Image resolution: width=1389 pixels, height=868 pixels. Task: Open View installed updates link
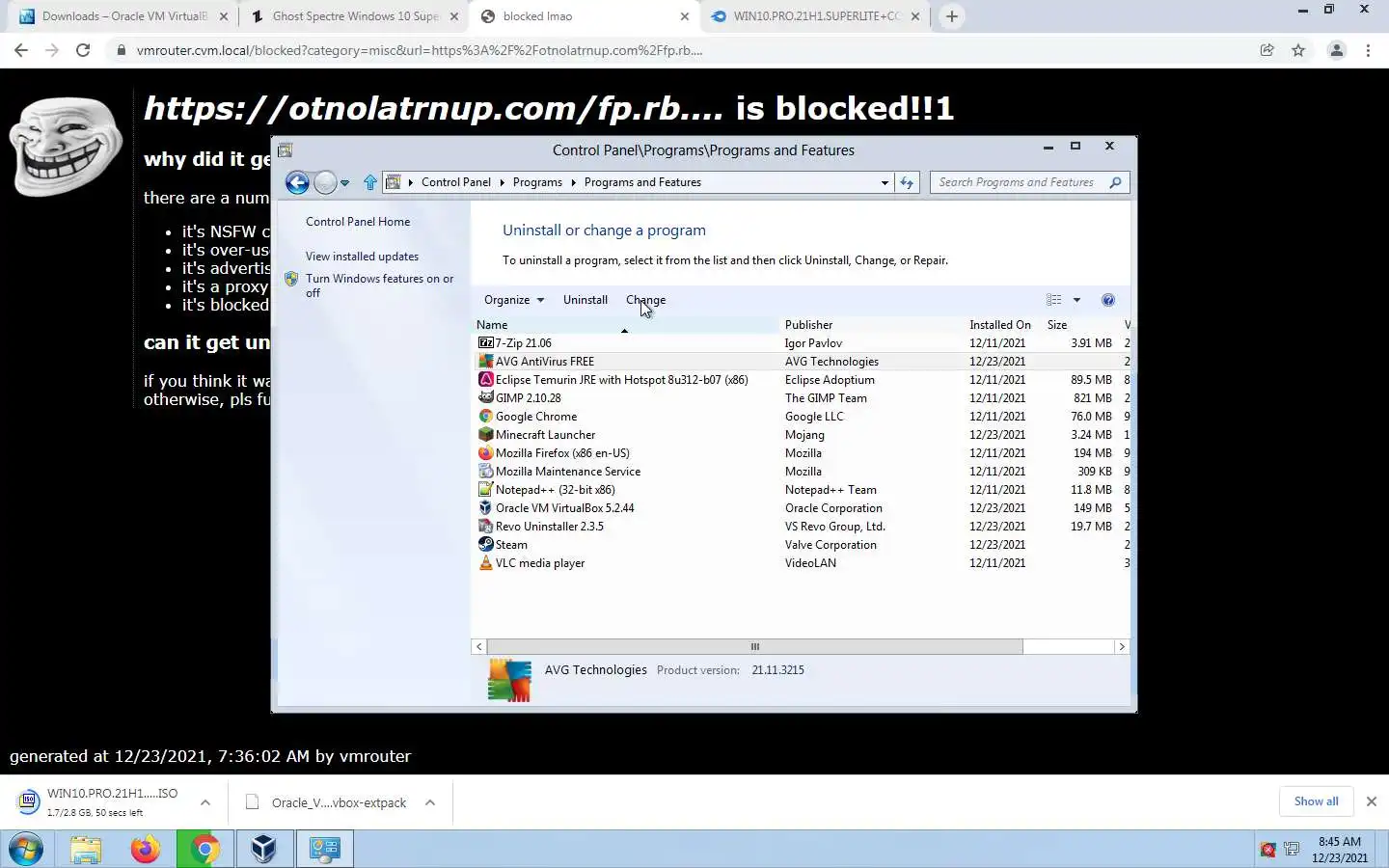(x=362, y=257)
